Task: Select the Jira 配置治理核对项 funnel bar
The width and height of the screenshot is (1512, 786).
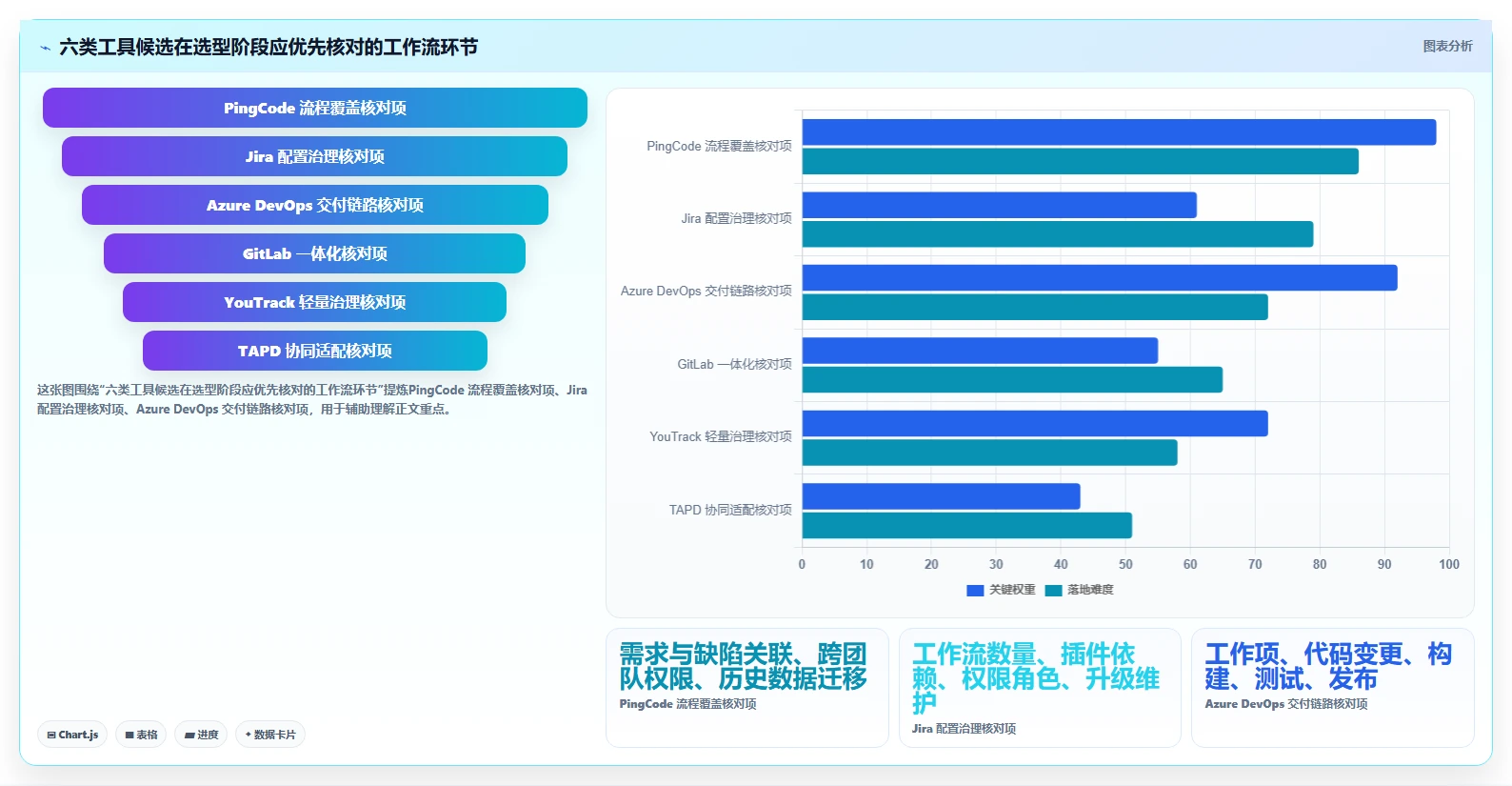Action: click(315, 156)
